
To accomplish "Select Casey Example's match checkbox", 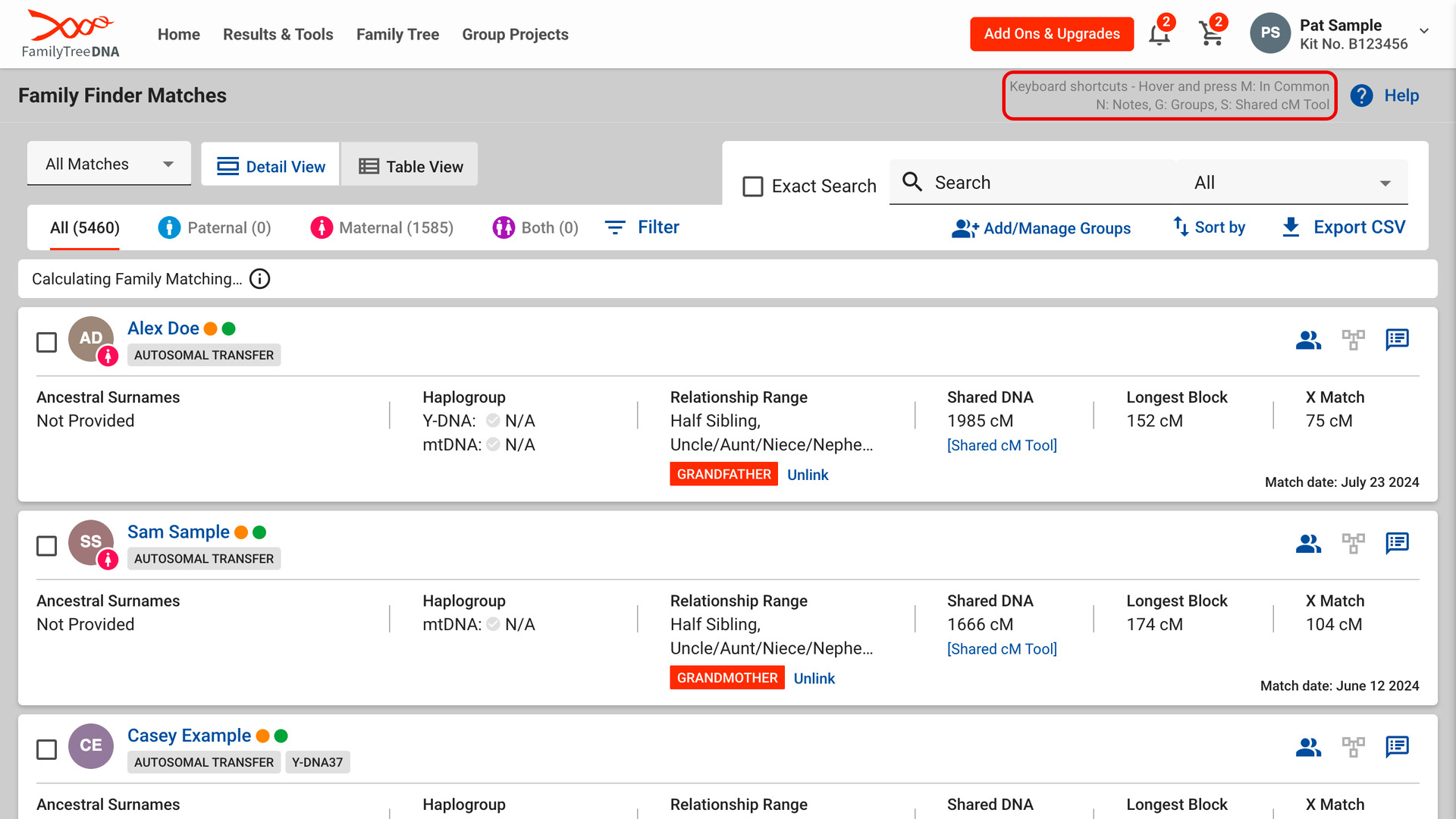I will tap(47, 749).
